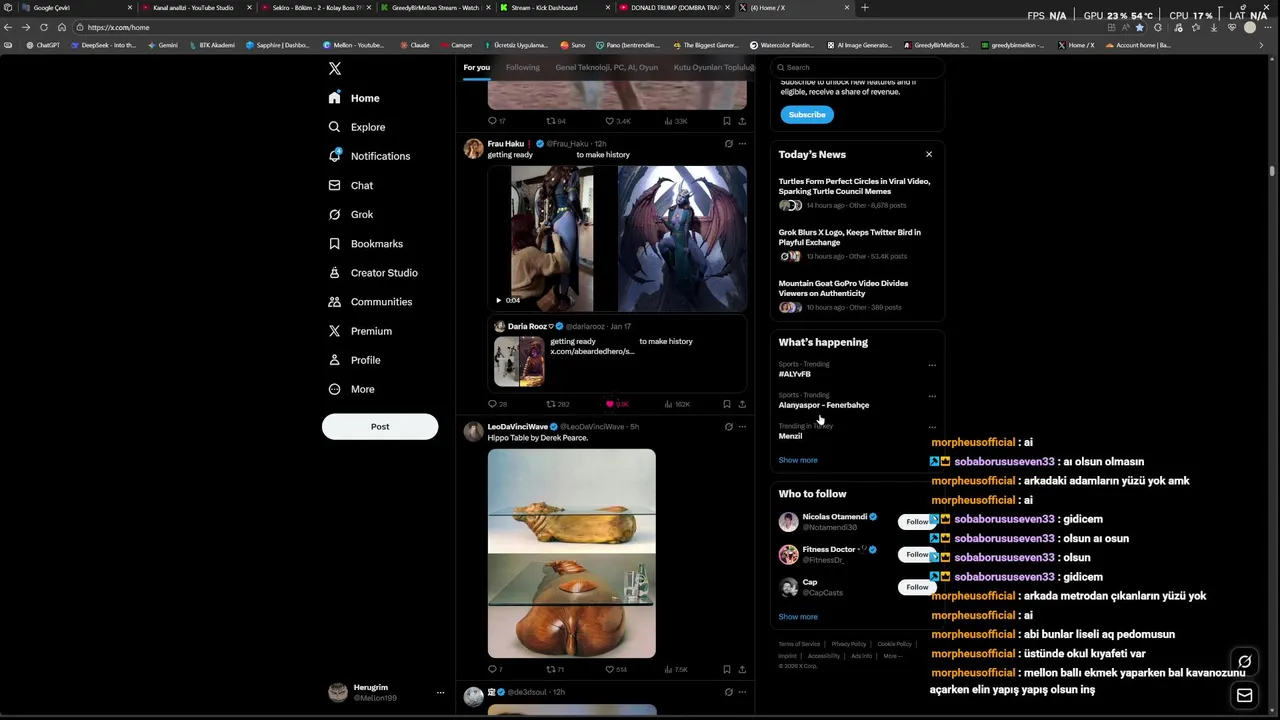Open account menu dots beside Herugrim
Image resolution: width=1280 pixels, height=720 pixels.
click(x=440, y=692)
